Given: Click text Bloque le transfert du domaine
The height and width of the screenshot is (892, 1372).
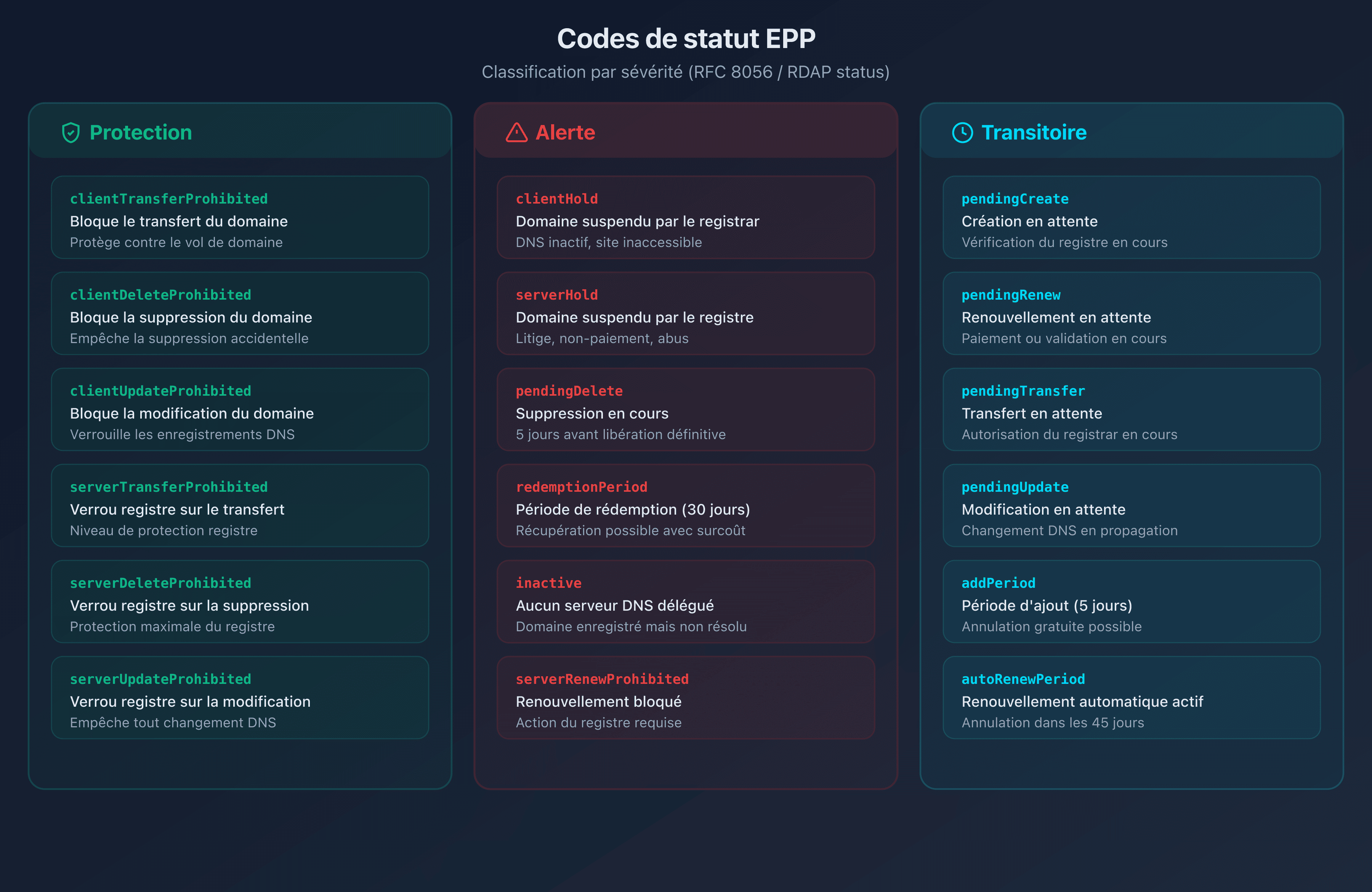Looking at the screenshot, I should (x=179, y=221).
